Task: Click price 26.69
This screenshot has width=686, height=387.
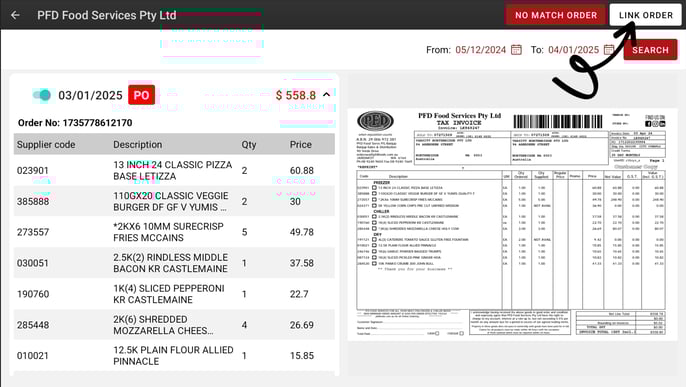Action: (301, 325)
